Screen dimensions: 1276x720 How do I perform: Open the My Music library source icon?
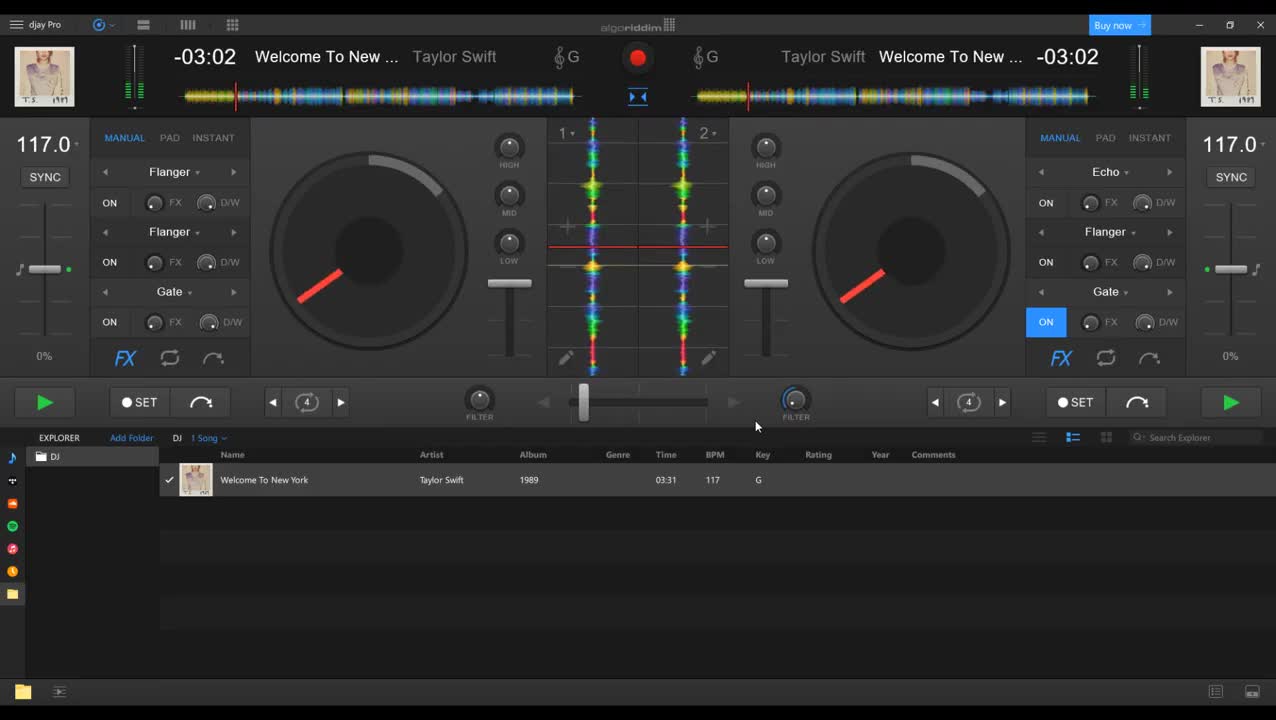coord(13,458)
